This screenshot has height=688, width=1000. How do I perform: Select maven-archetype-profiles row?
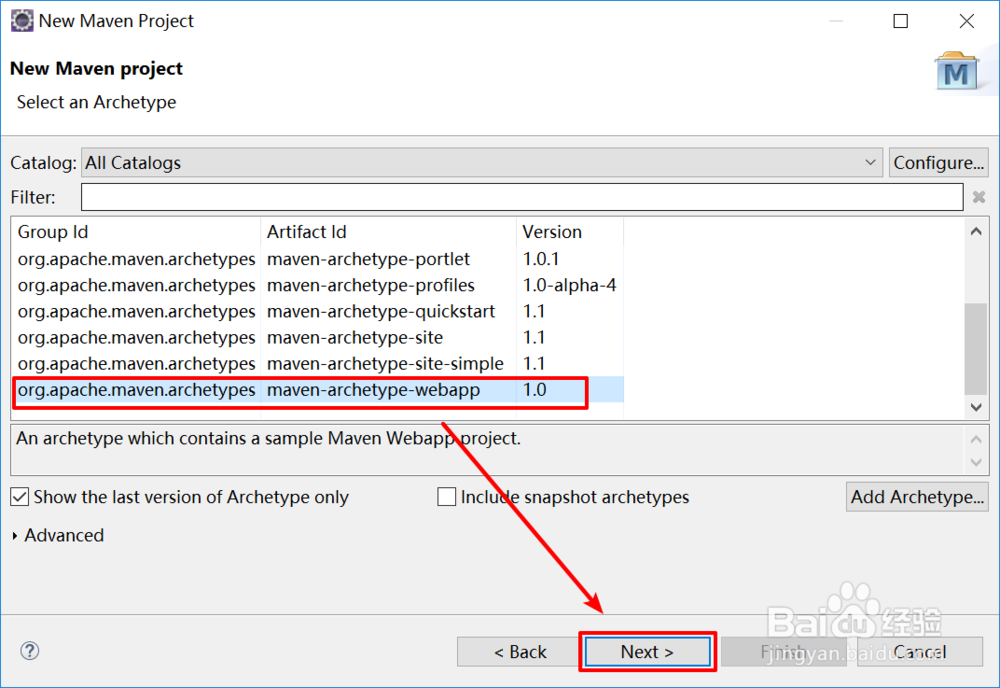coord(318,285)
